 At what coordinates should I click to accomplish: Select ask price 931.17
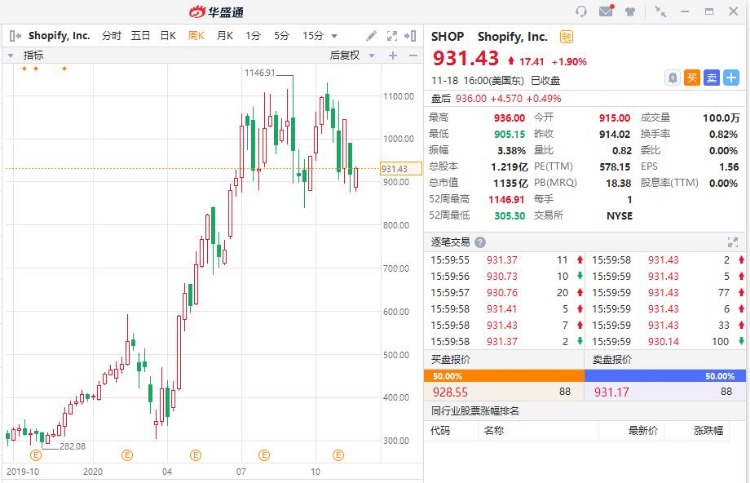pyautogui.click(x=611, y=392)
